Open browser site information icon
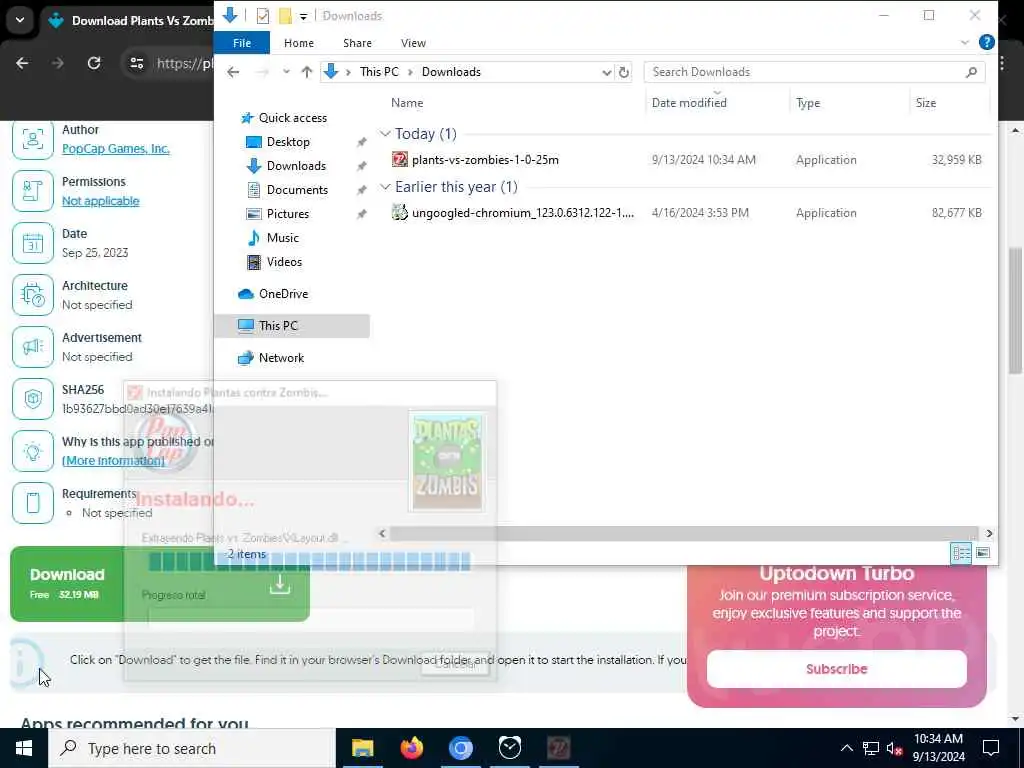Screen dimensions: 1024x768 pyautogui.click(x=136, y=63)
